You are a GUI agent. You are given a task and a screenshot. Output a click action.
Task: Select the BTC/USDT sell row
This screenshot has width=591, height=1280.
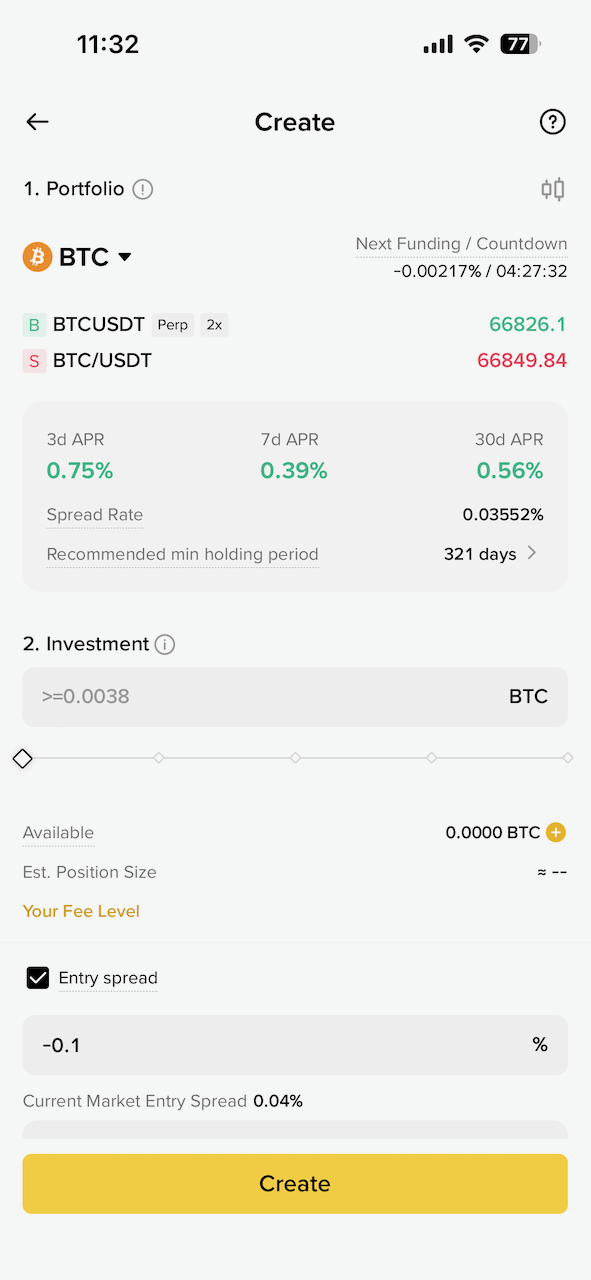[x=295, y=361]
